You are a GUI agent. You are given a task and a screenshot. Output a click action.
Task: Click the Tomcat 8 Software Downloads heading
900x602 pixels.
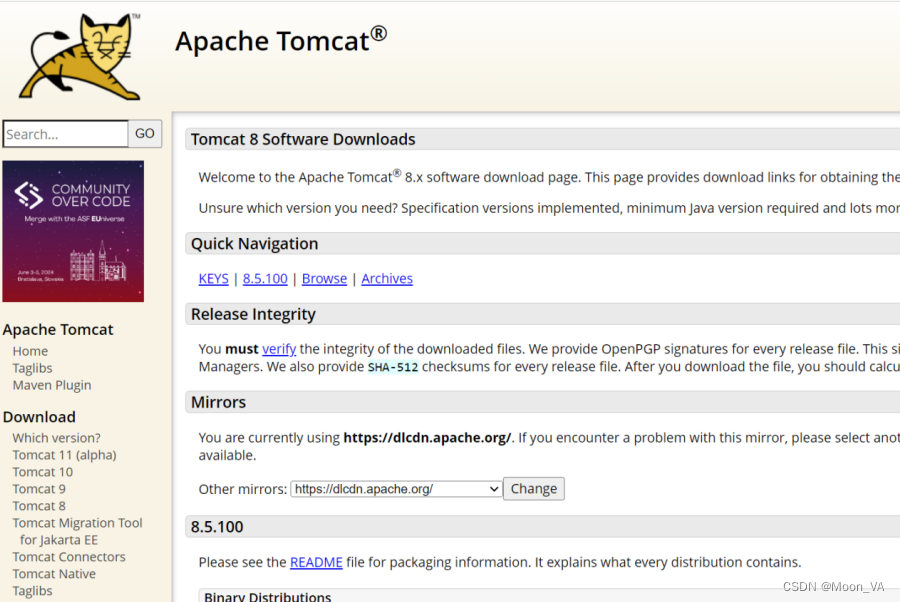click(x=303, y=139)
